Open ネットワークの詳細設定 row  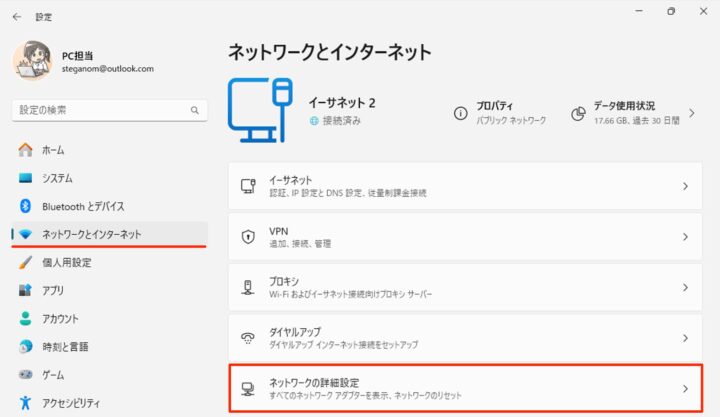[x=465, y=388]
